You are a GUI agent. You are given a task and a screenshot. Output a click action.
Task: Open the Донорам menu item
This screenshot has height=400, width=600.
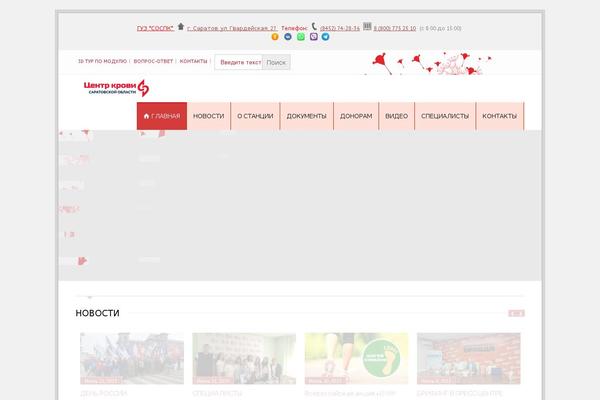coord(356,116)
